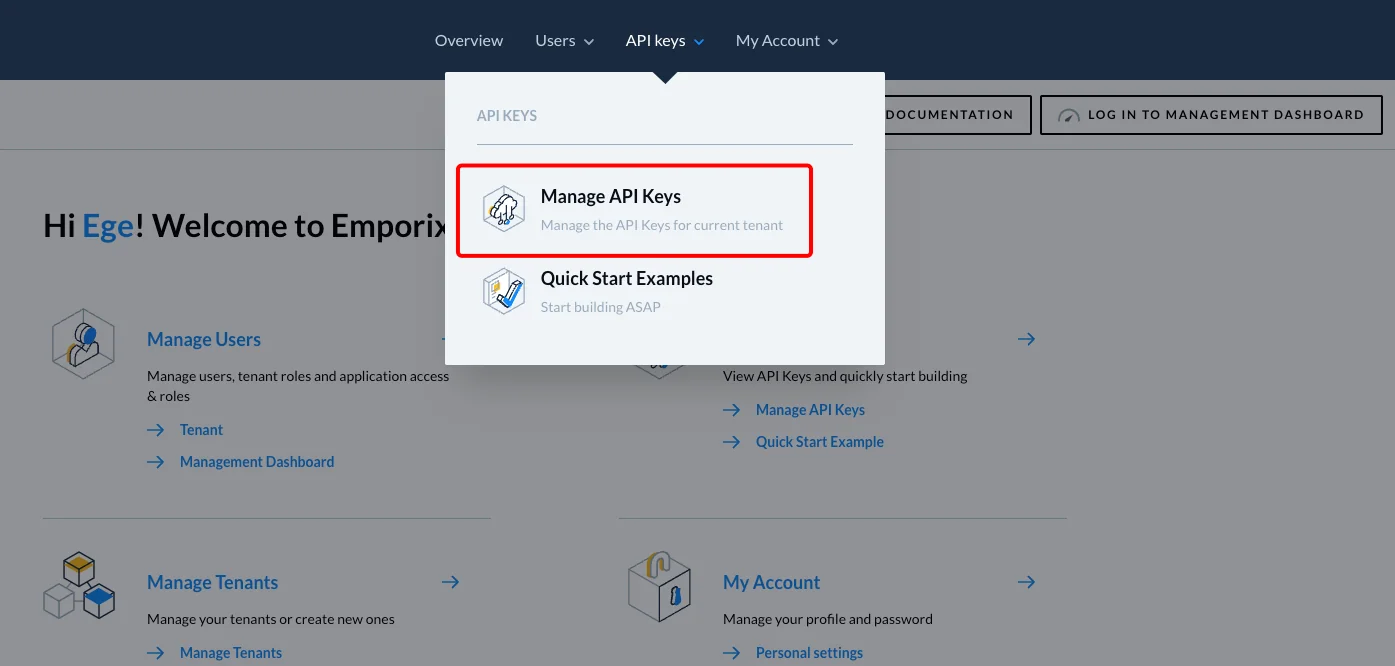
Task: Click the My Account padlock box icon
Action: [x=660, y=586]
